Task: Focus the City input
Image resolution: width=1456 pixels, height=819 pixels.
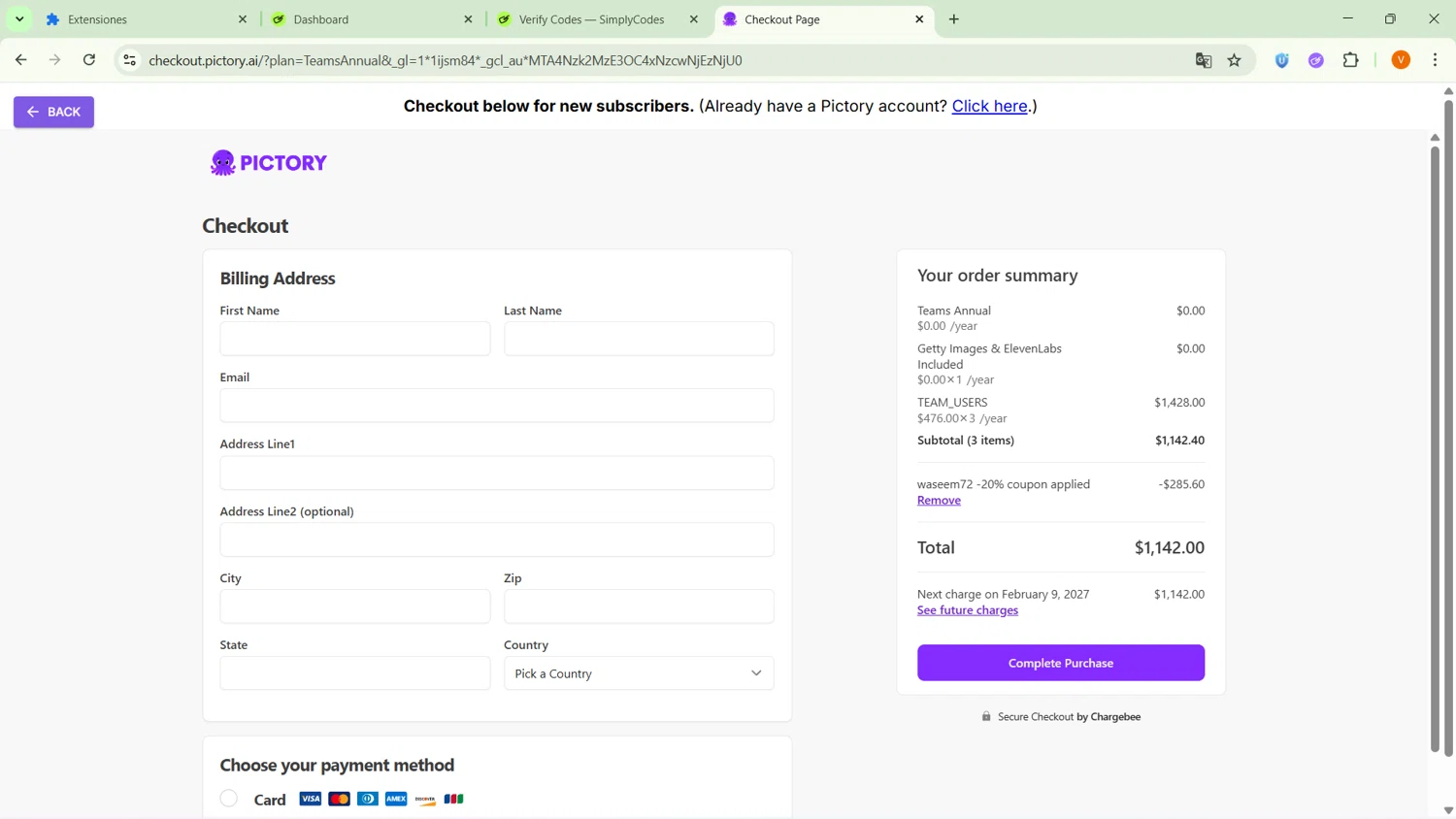Action: tap(355, 606)
